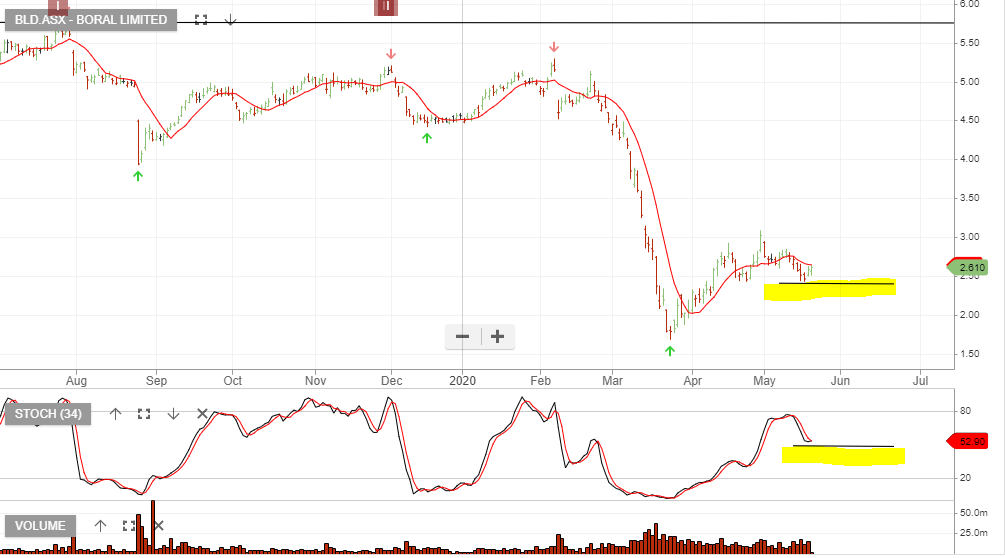Click the Mar label on time axis

[x=612, y=381]
